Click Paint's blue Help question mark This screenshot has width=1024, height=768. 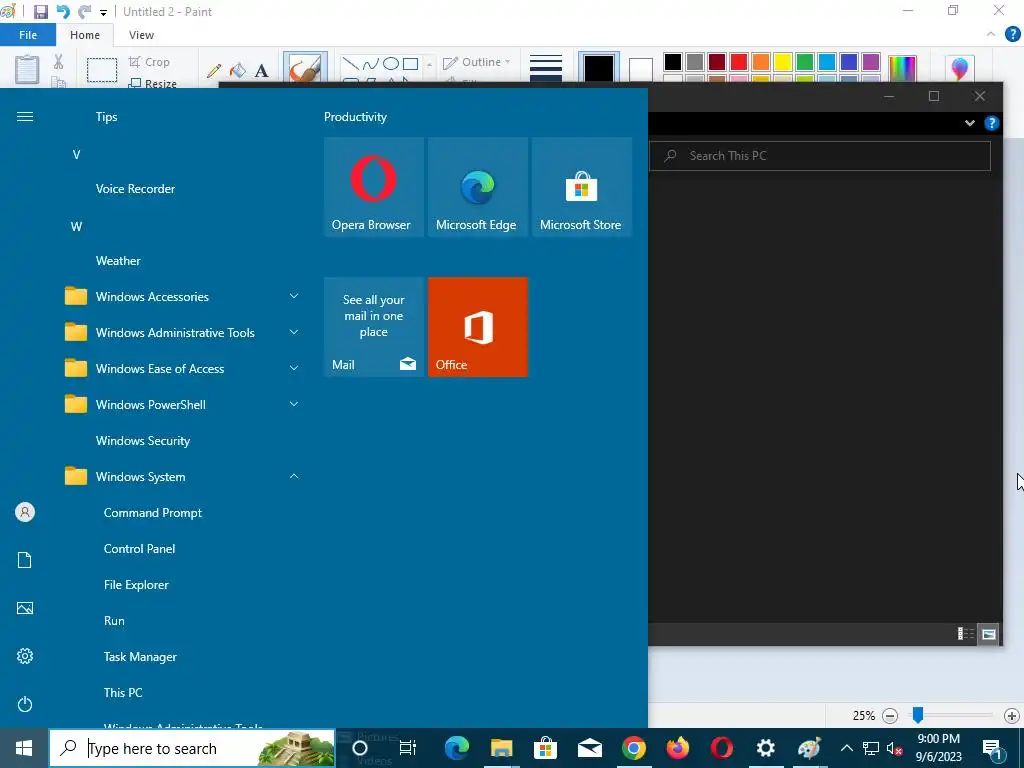coord(1012,34)
